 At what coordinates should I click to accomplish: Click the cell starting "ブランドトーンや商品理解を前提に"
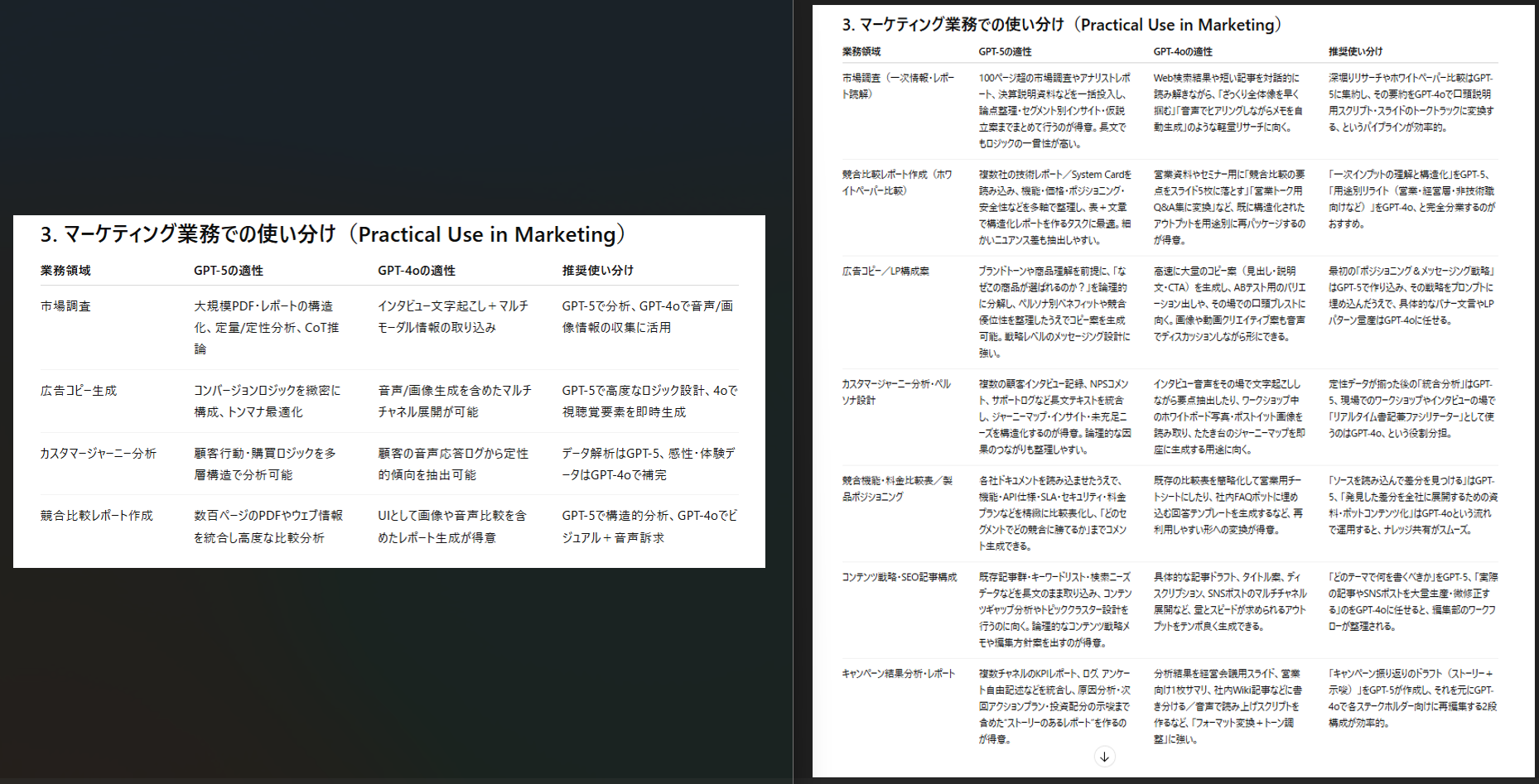[x=1054, y=312]
